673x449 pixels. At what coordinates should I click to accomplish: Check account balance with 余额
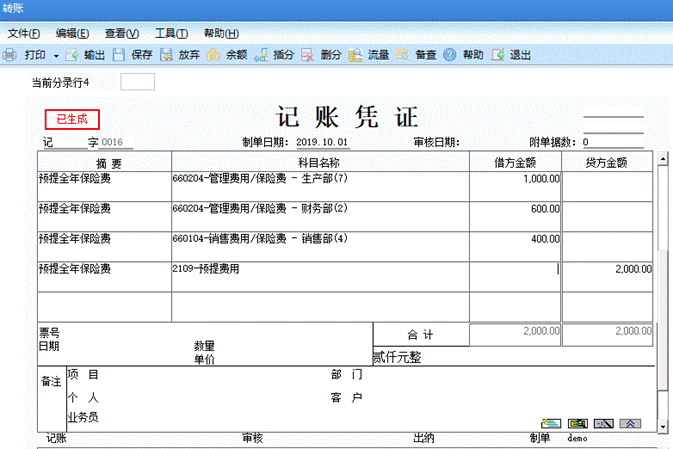click(x=228, y=55)
